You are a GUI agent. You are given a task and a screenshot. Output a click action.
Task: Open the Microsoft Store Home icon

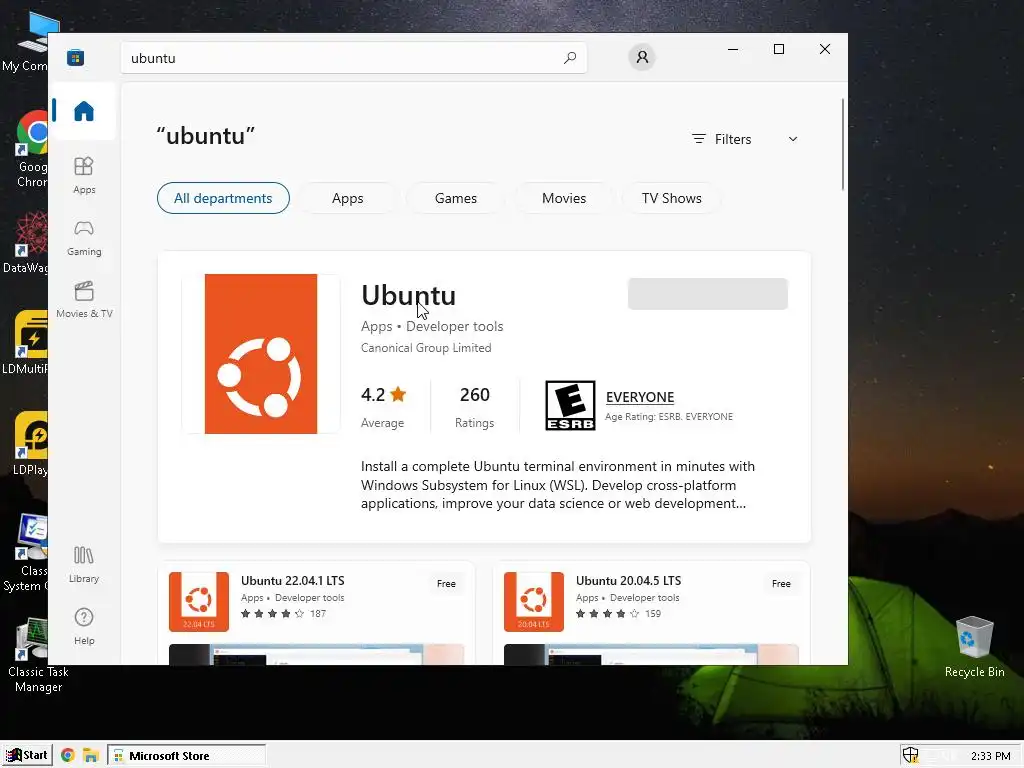tap(84, 111)
